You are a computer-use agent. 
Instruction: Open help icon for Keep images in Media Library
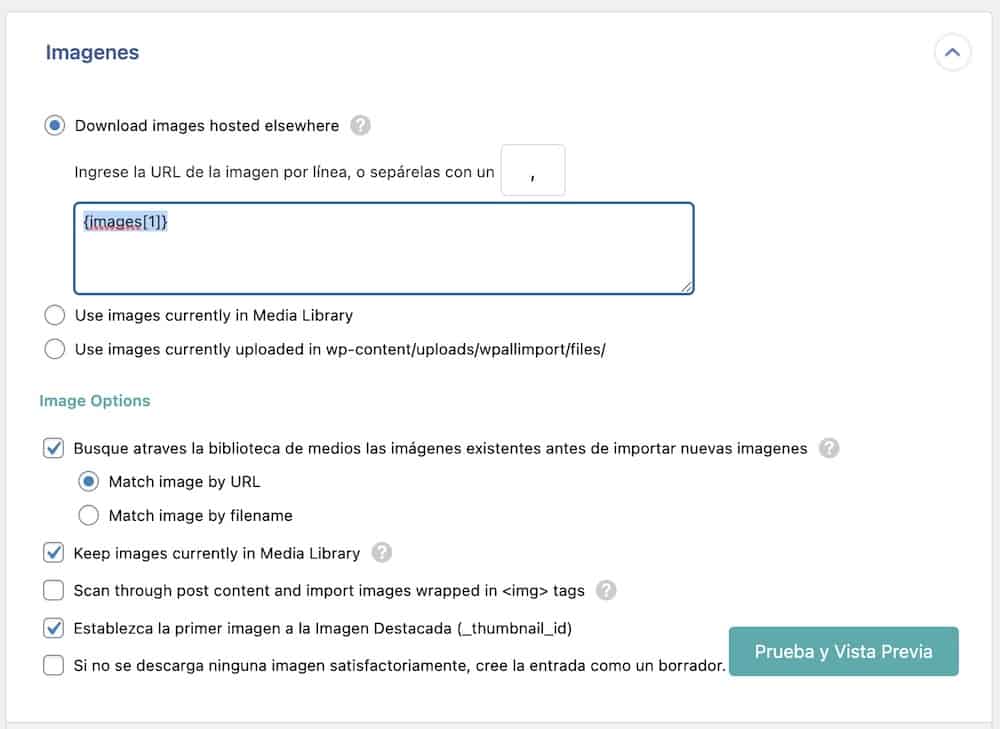pos(381,552)
